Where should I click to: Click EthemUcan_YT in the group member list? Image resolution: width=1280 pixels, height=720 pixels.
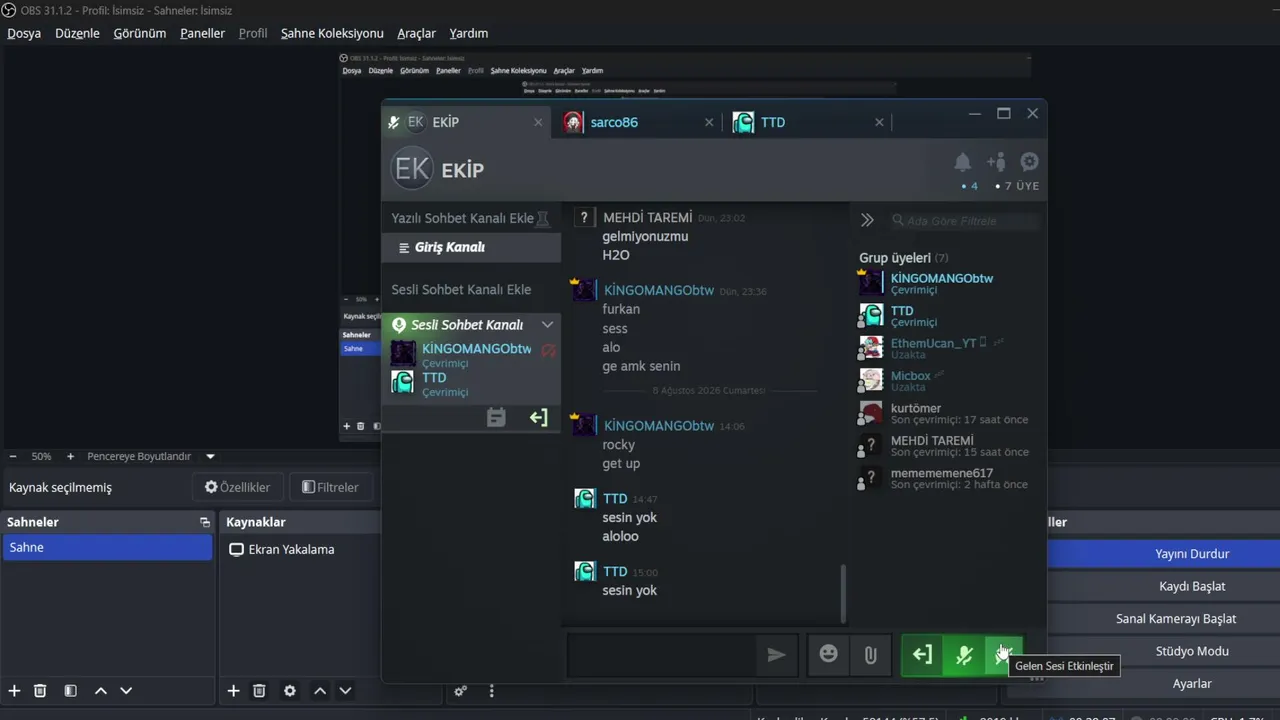tap(933, 343)
